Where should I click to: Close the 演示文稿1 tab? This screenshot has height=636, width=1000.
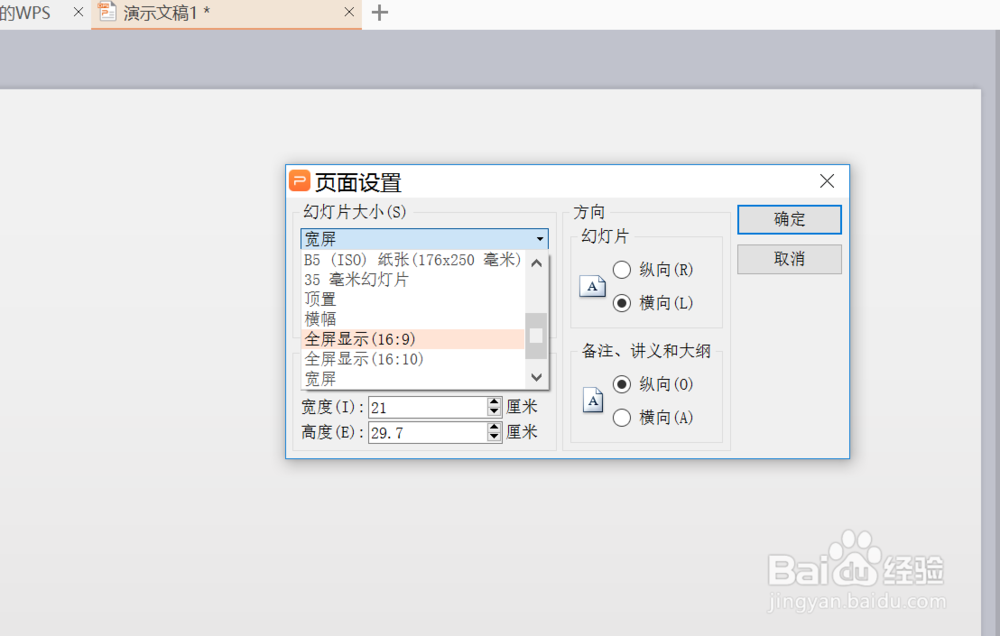tap(349, 12)
